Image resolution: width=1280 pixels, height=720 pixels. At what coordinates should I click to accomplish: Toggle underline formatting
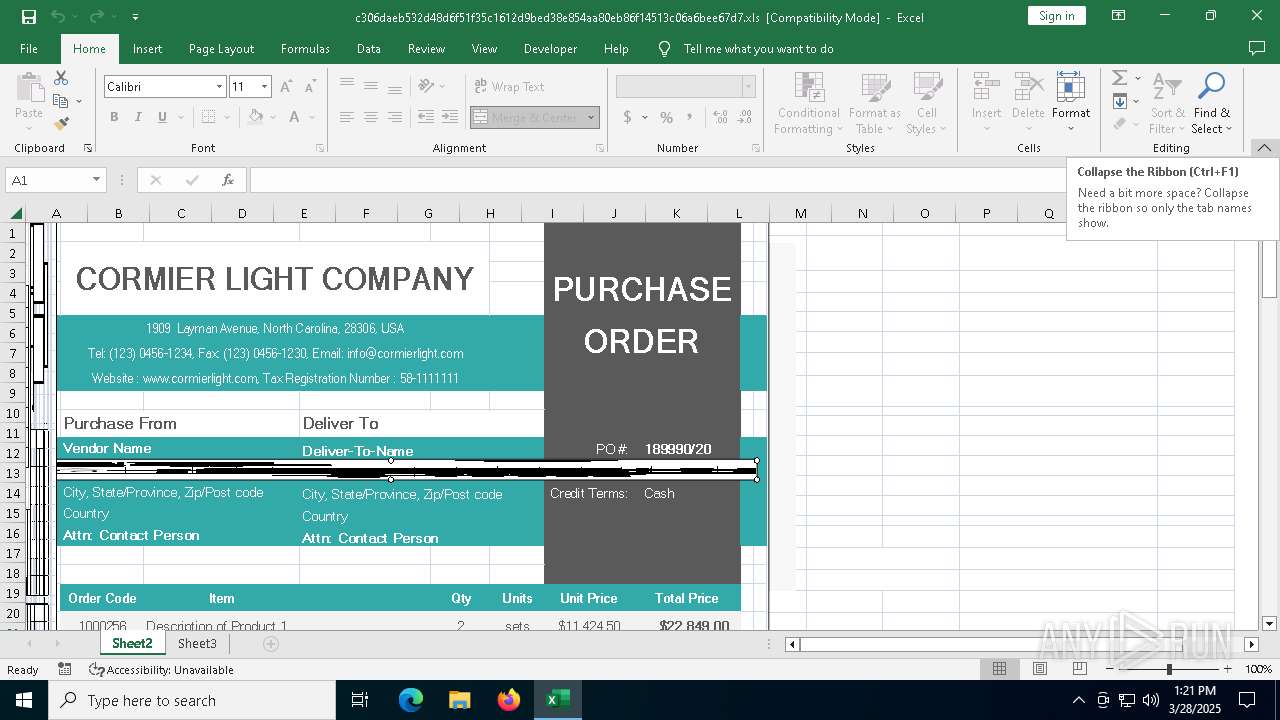[162, 117]
